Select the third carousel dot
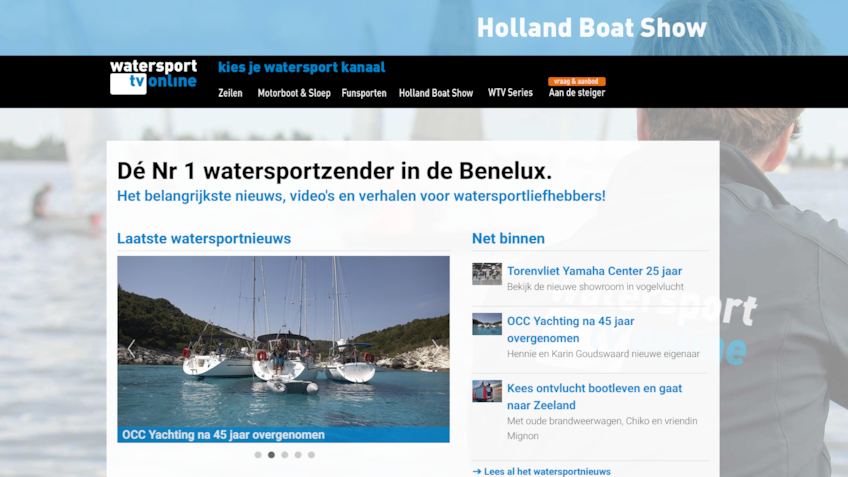The width and height of the screenshot is (848, 477). click(x=284, y=455)
